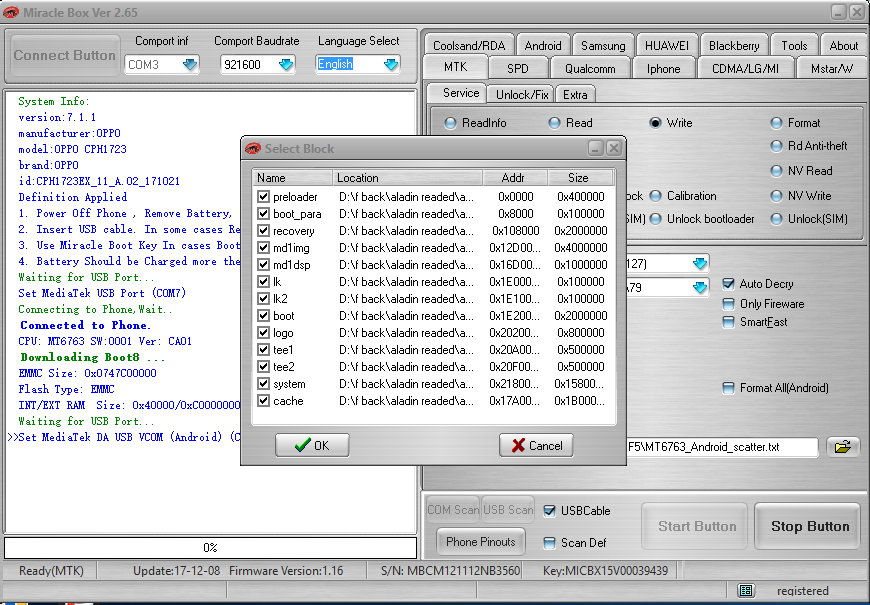Toggle the md1dsp block checkbox

[x=264, y=265]
